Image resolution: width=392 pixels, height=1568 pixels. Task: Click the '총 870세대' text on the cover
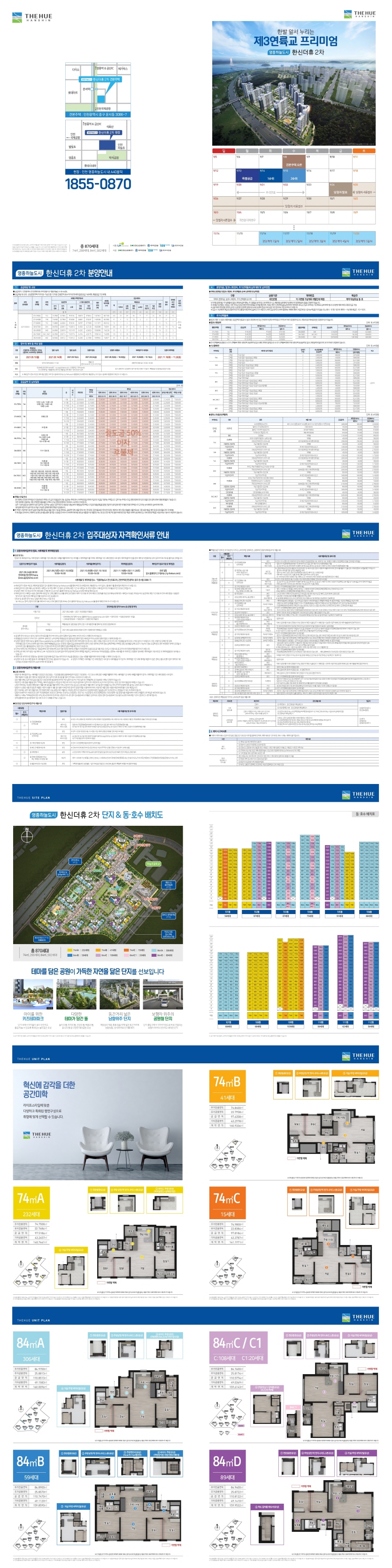90,246
